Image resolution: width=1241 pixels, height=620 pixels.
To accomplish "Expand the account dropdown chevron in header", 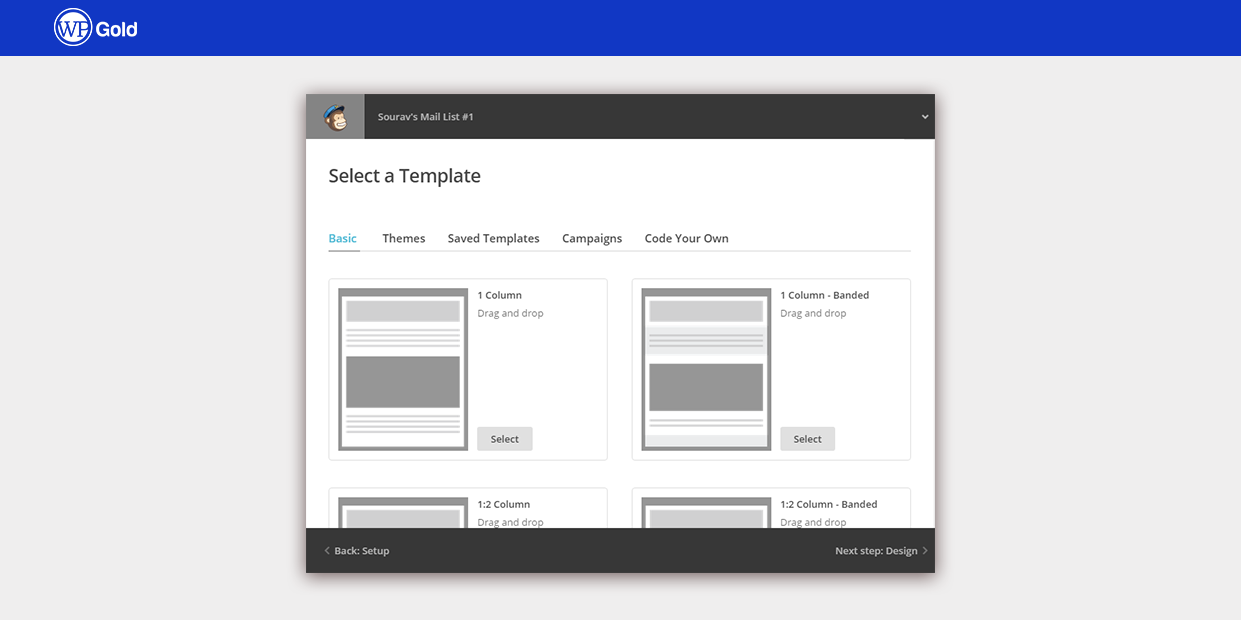I will pyautogui.click(x=924, y=117).
